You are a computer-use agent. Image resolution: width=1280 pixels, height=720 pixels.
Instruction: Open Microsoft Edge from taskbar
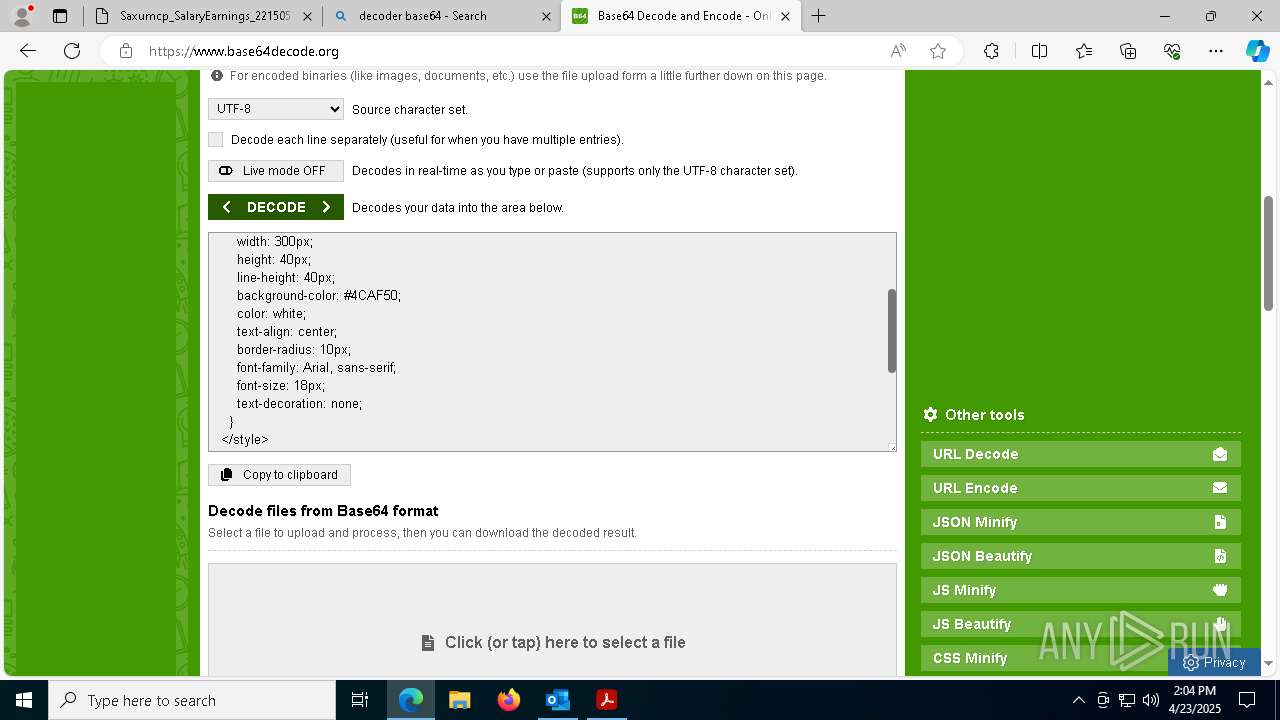(x=411, y=700)
